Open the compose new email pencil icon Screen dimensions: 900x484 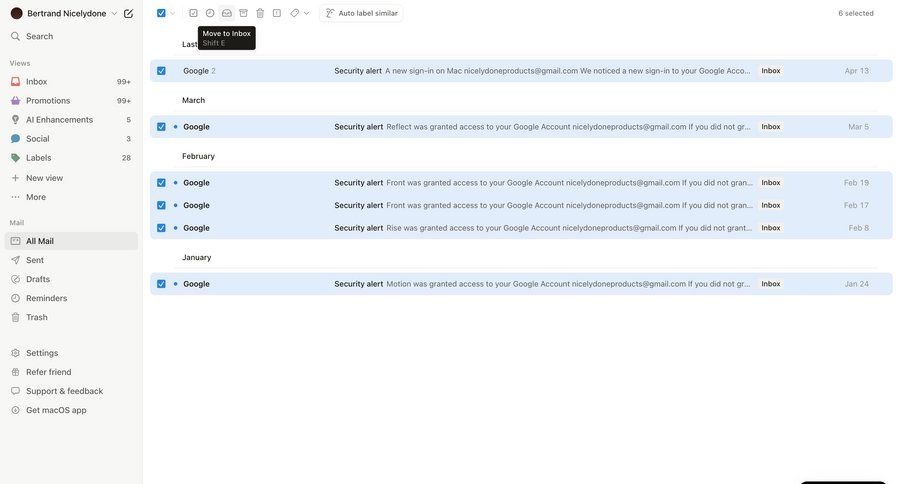pos(129,13)
